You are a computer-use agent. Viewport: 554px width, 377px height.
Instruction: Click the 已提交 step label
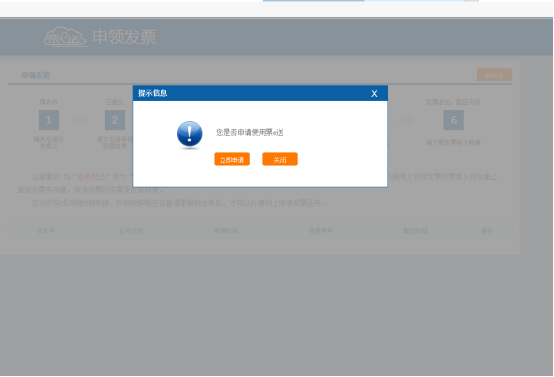115,102
